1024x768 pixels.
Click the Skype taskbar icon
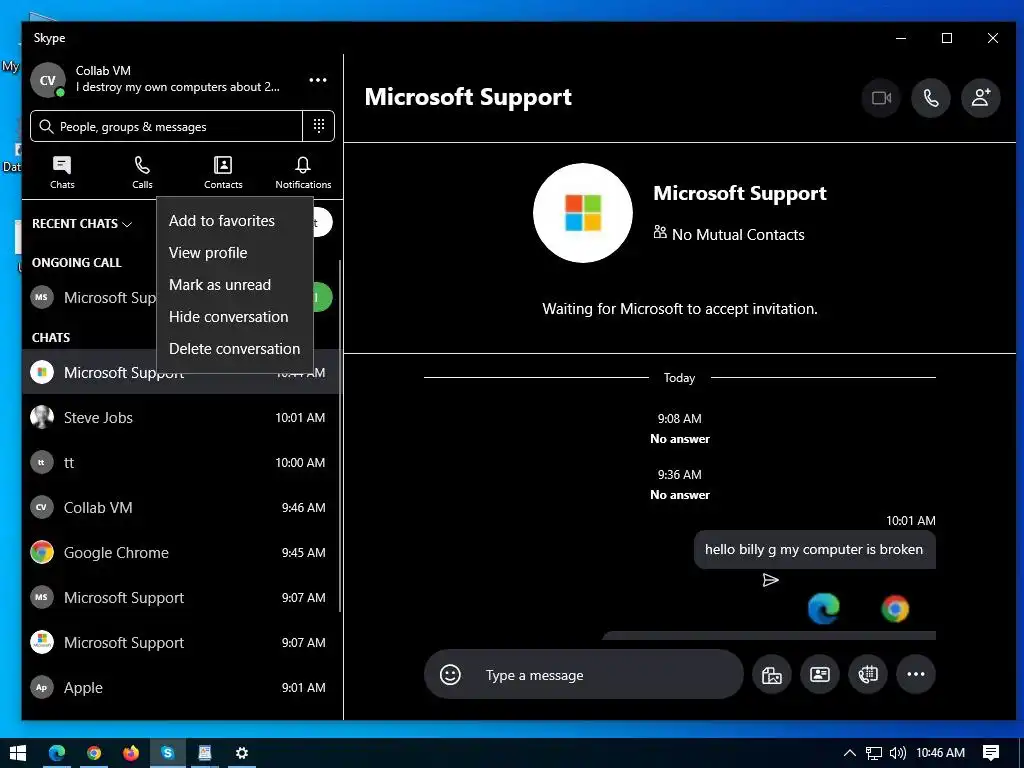tap(168, 753)
